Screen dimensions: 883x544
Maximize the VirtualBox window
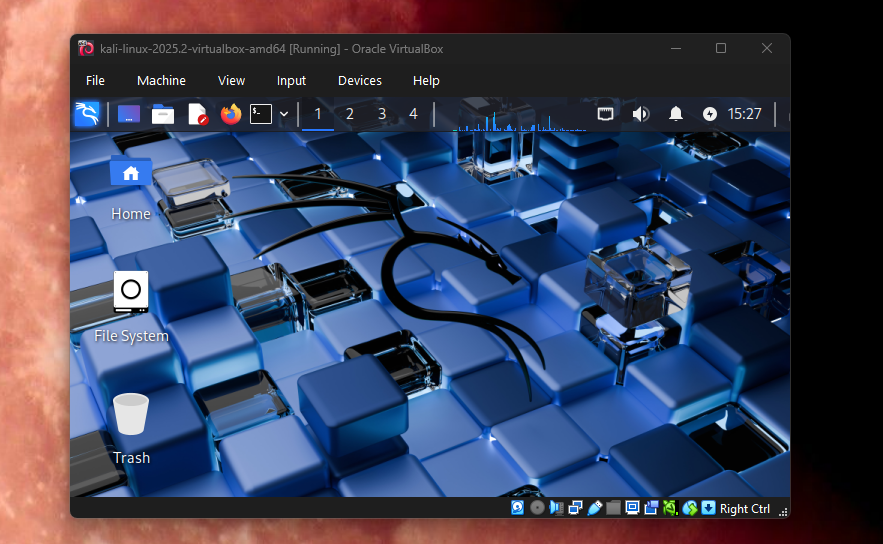[721, 48]
